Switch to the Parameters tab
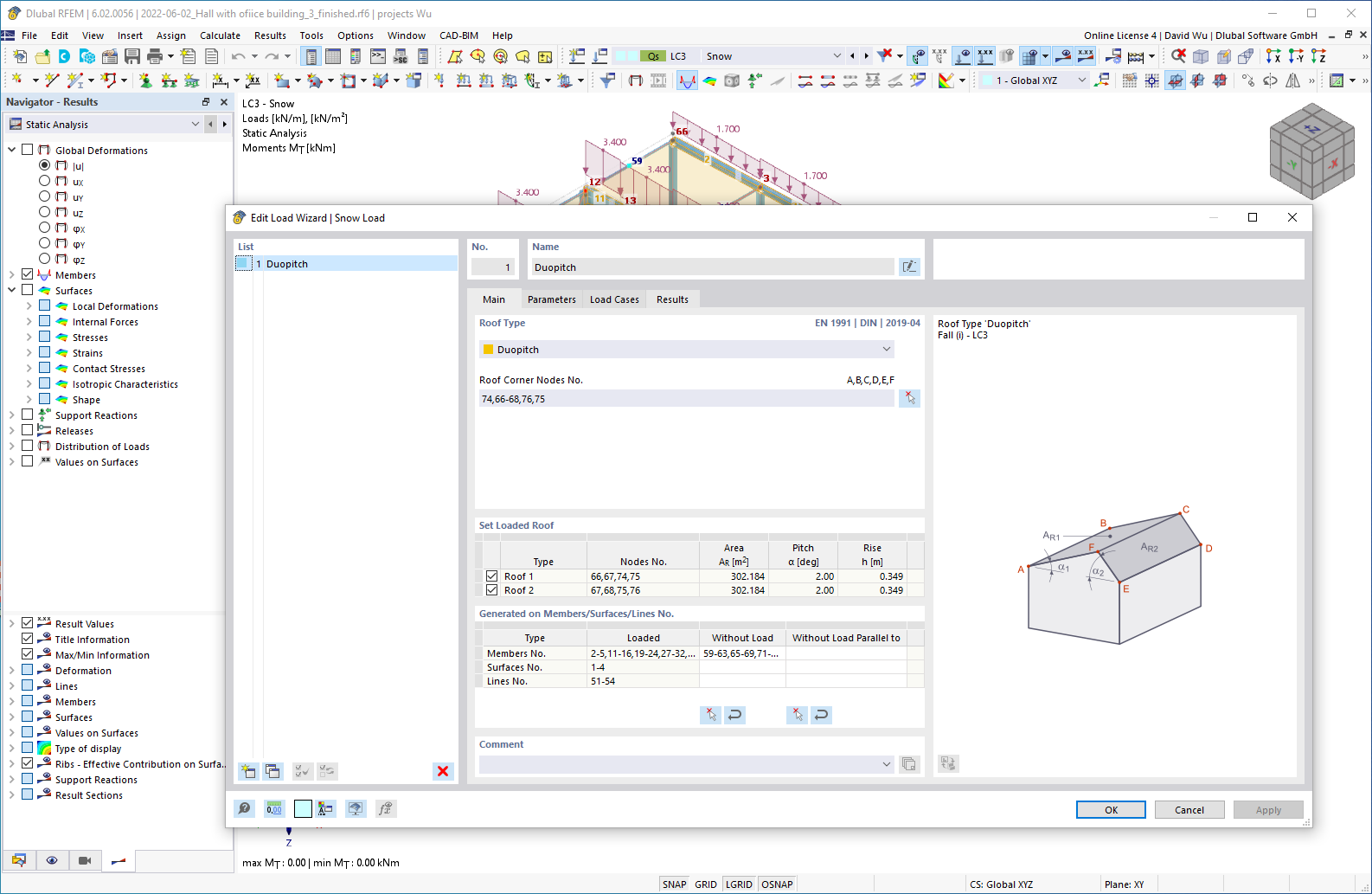 click(x=551, y=299)
